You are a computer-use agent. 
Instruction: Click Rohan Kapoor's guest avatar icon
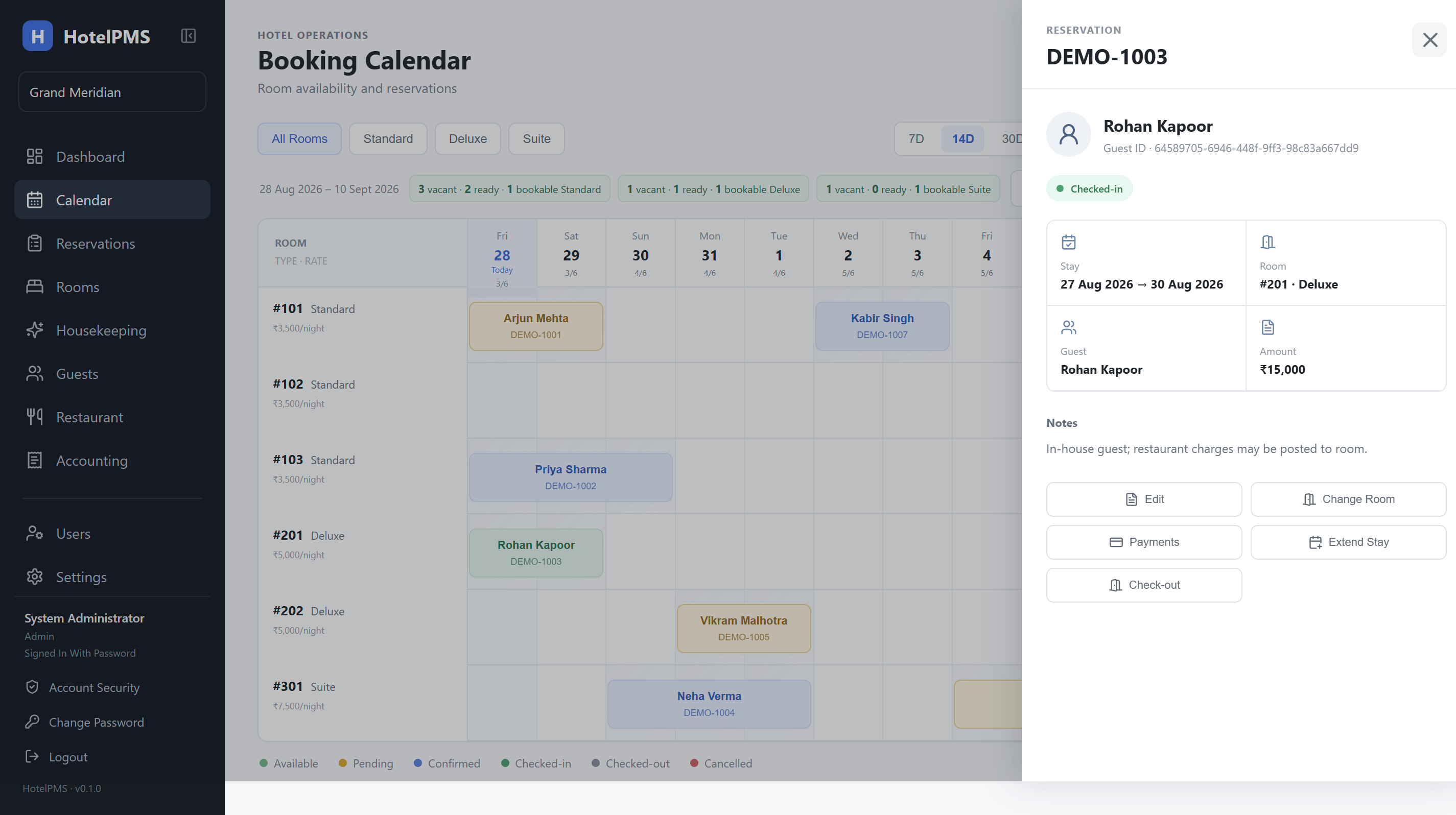1068,134
